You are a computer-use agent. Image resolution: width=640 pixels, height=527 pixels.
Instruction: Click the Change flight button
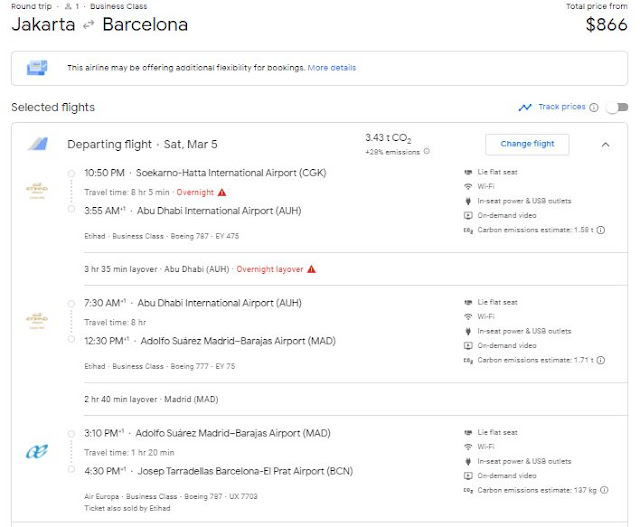[527, 144]
